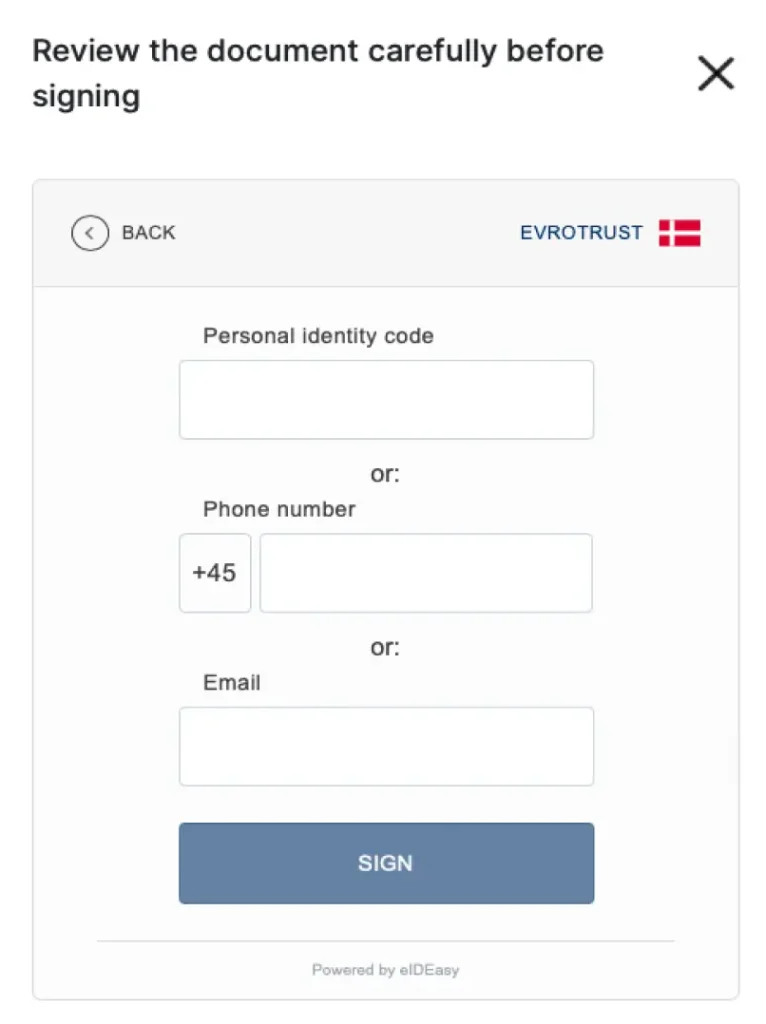Click the 'or:' text above Phone number
Viewport: 766px width, 1024px height.
[x=385, y=474]
